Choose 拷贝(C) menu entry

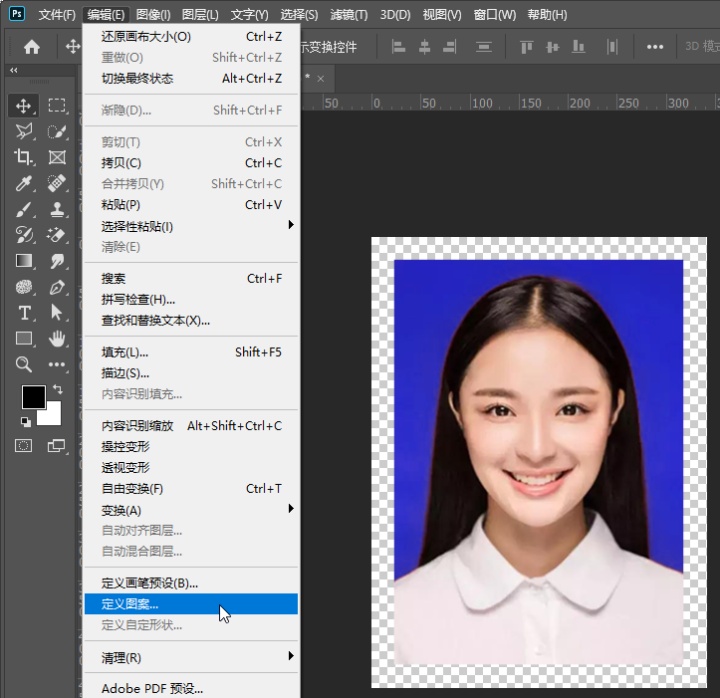click(x=191, y=163)
